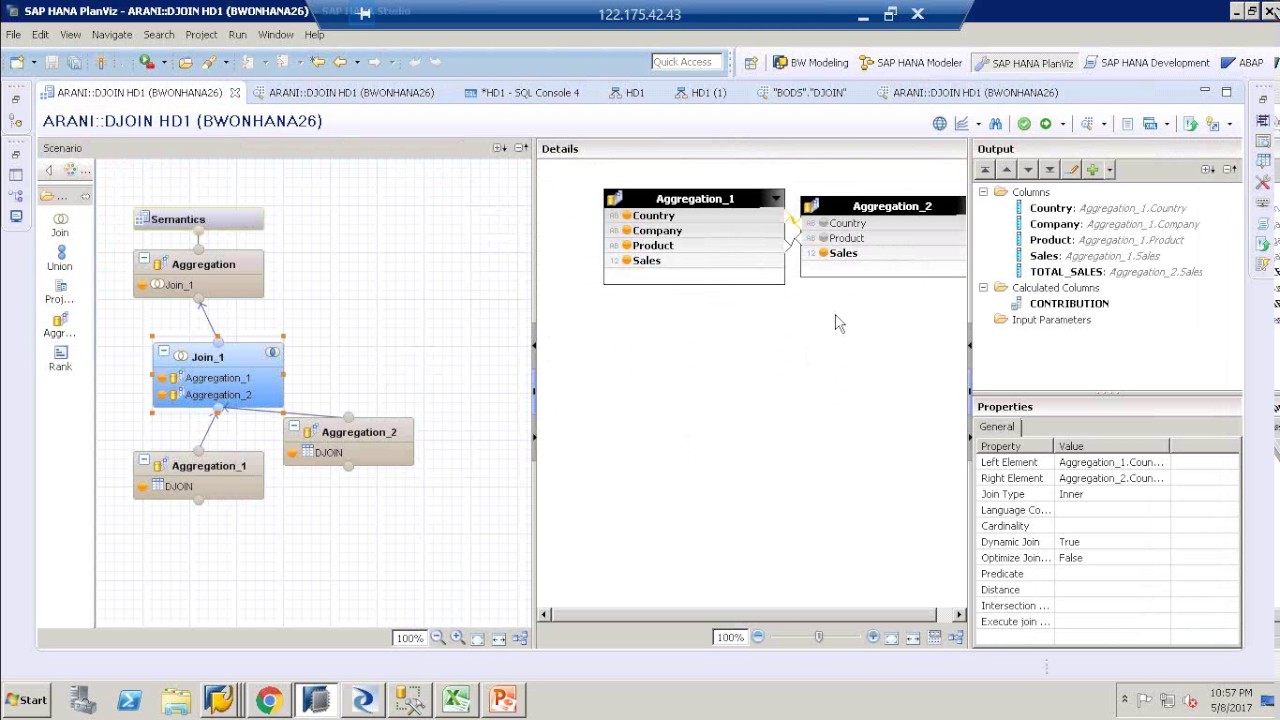
Task: Select the Union node in the palette
Action: 60,259
